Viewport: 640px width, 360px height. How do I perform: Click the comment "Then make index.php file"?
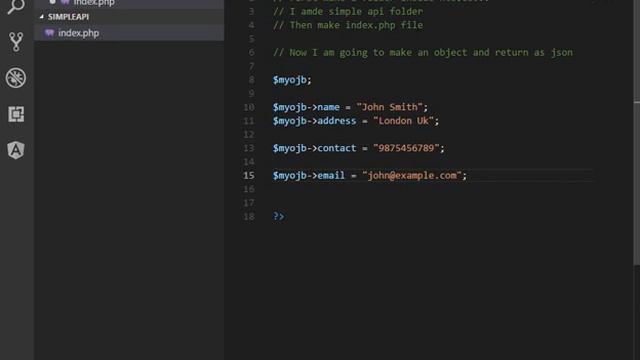348,25
